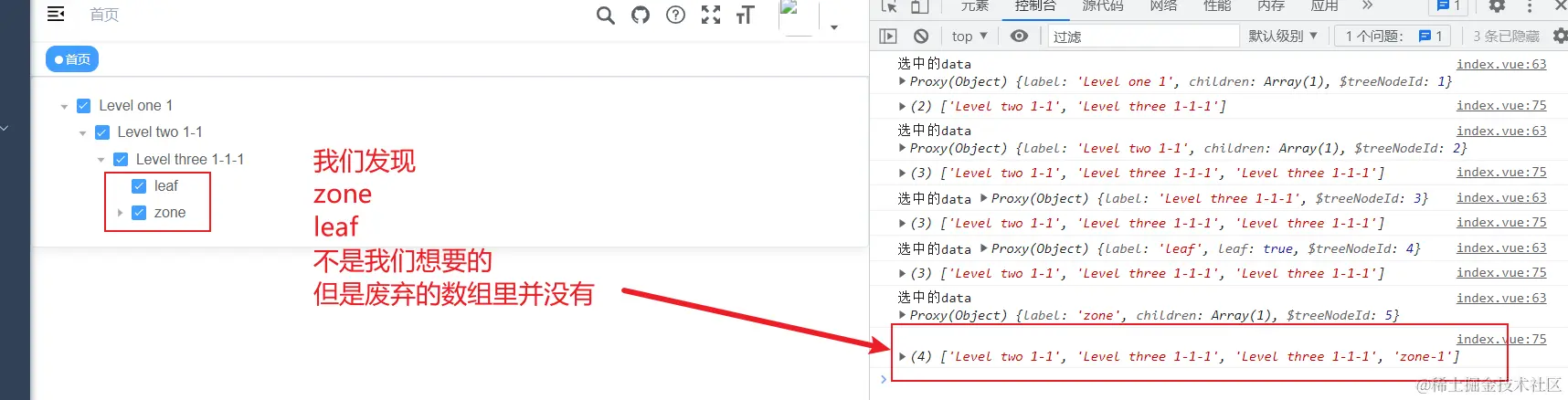
Task: Switch to the 内存 DevTools tab
Action: click(1271, 5)
